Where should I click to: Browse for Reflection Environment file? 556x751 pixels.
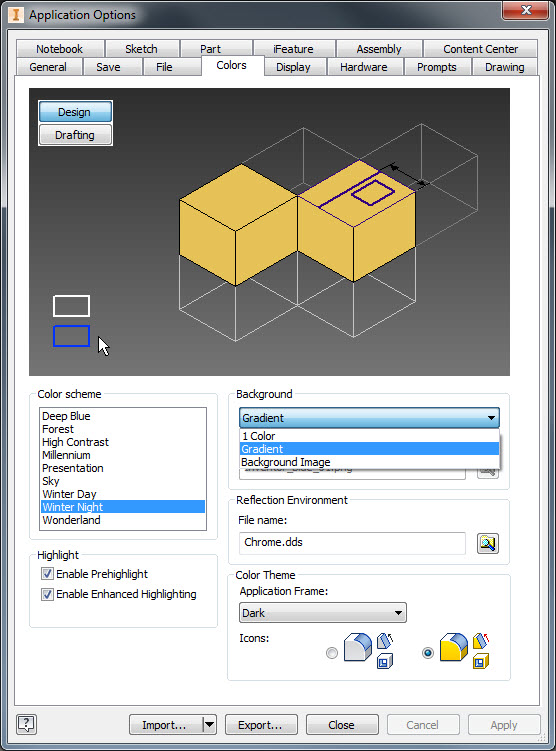pos(488,543)
